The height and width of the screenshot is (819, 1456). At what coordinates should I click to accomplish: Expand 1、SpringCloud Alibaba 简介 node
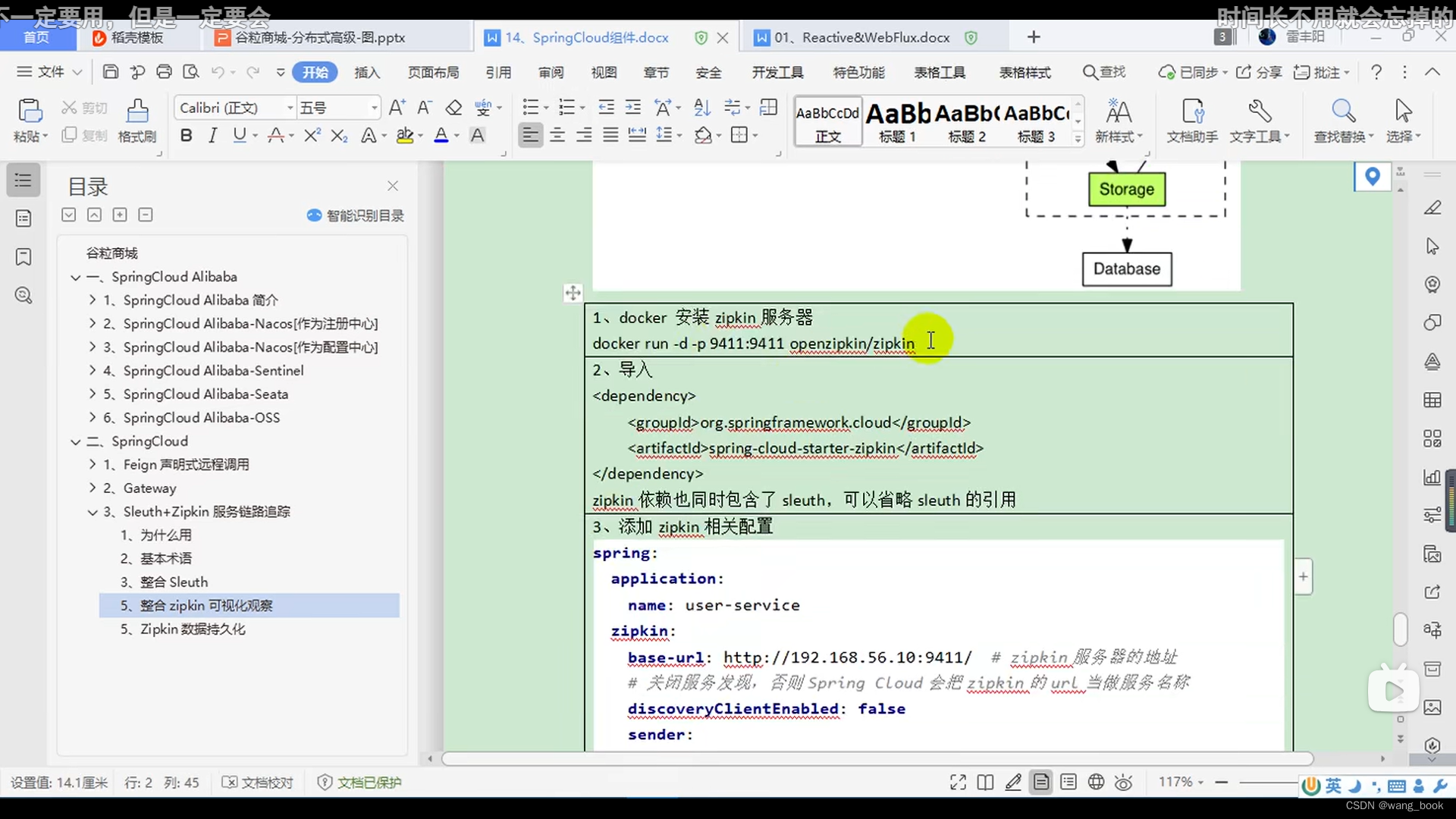tap(93, 300)
